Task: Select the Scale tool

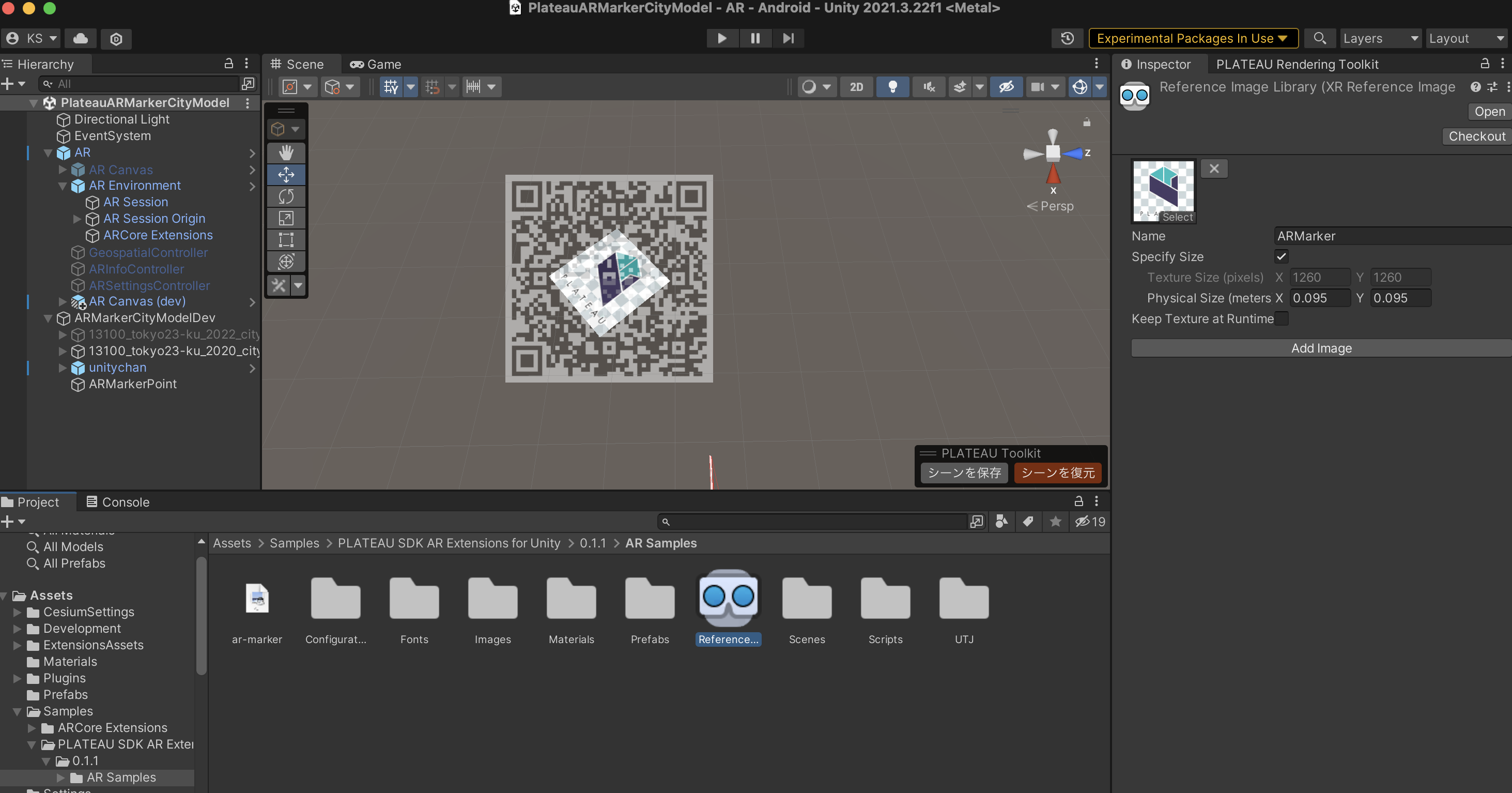Action: tap(286, 218)
